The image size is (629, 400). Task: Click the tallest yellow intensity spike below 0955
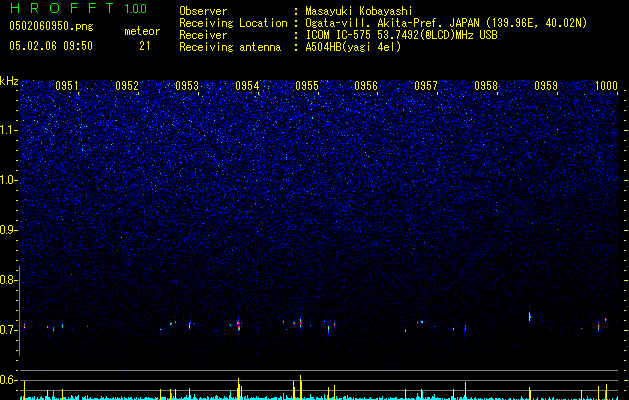pos(300,387)
